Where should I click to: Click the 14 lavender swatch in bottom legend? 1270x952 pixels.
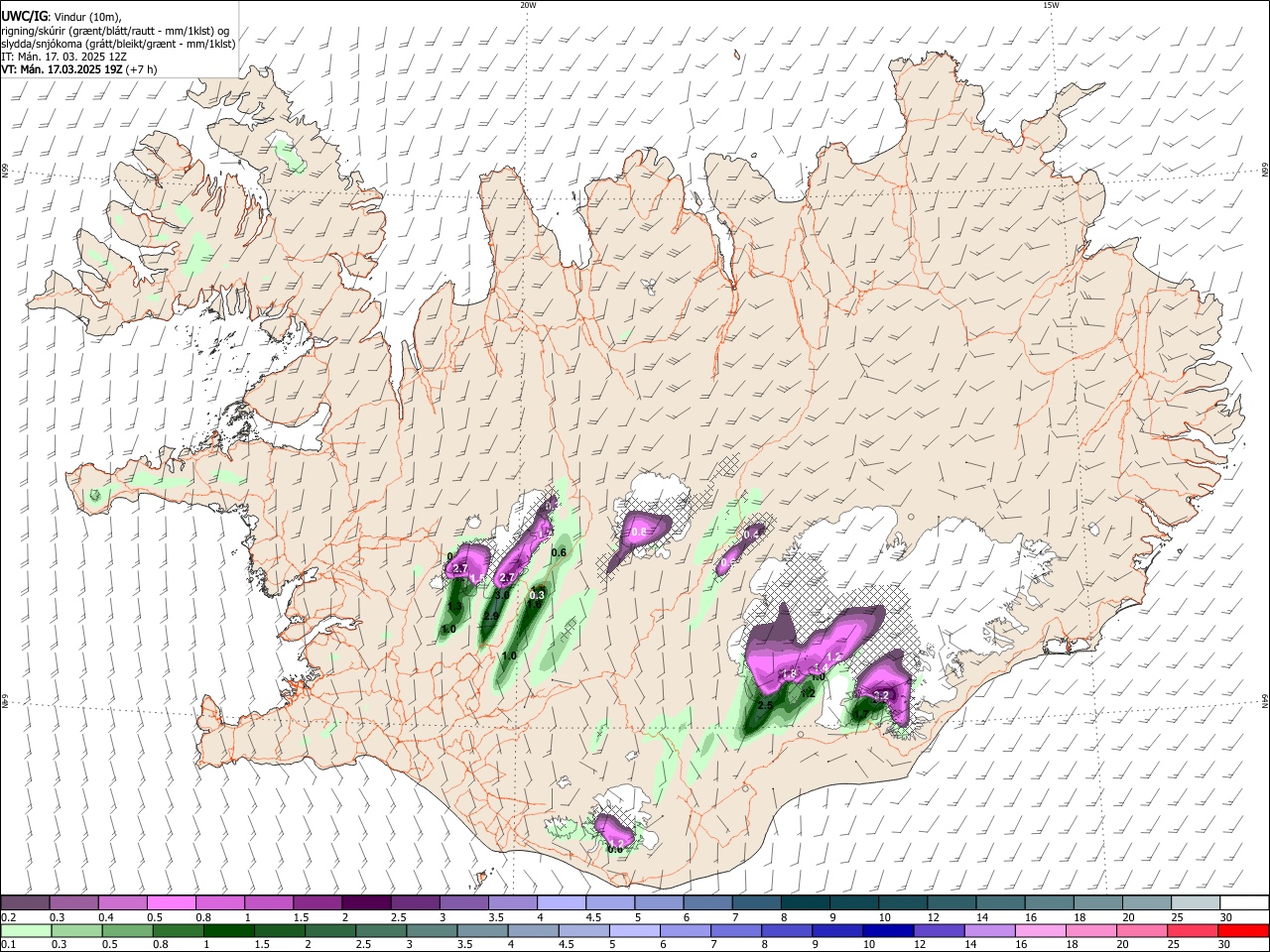[989, 930]
